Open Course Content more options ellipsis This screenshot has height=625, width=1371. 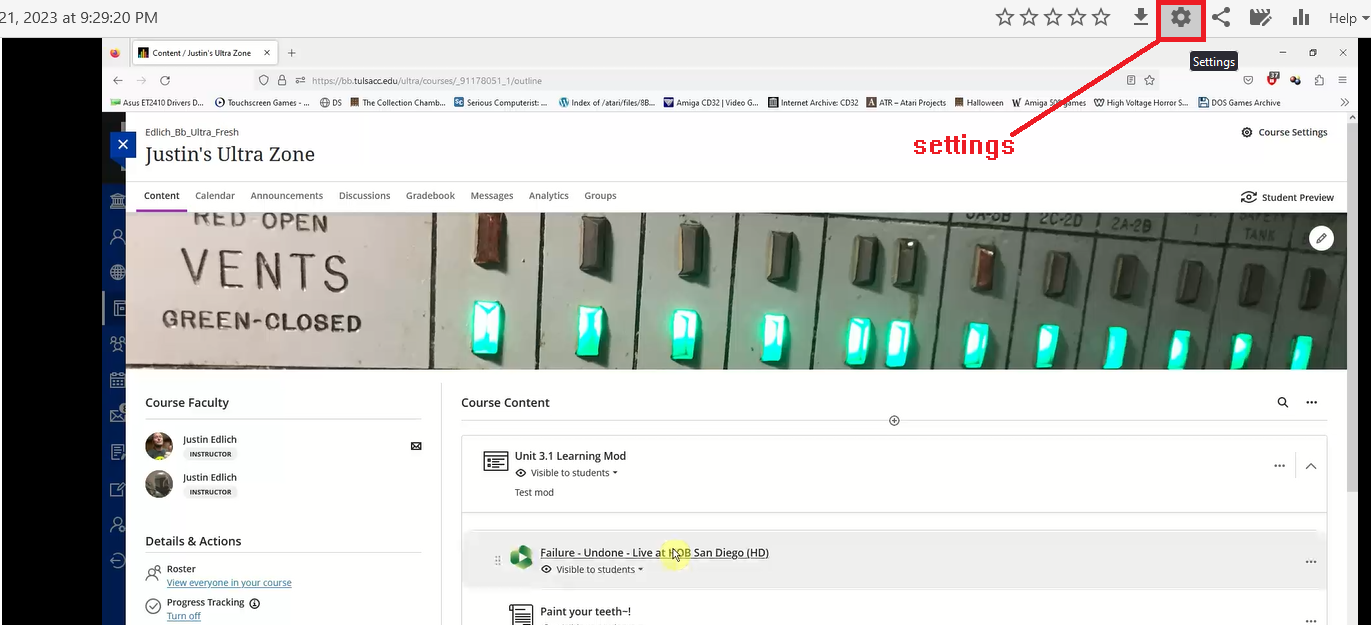1312,402
